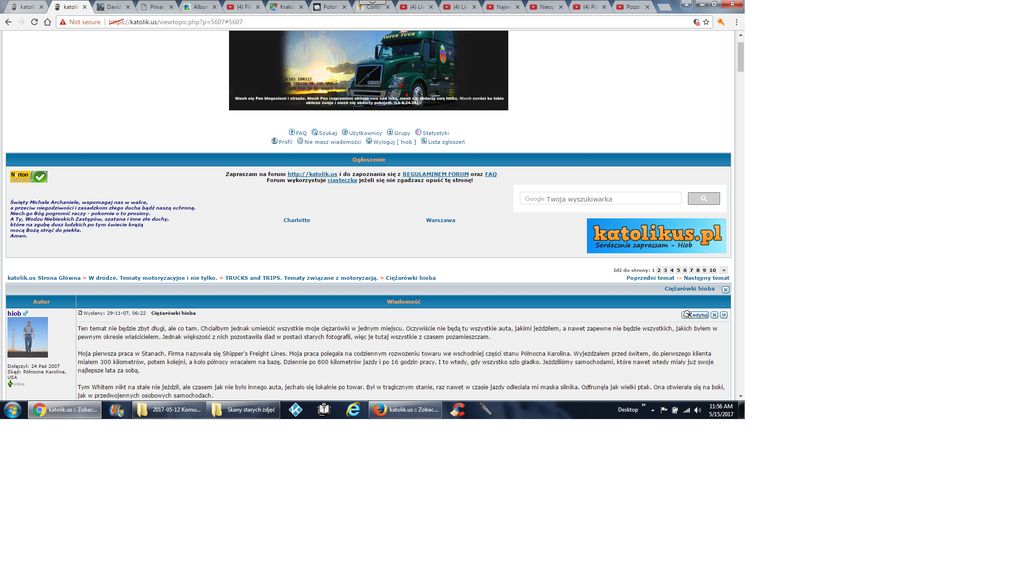Open the ciasteczka cookies link
Screen dimensions: 1024x575
342,180
